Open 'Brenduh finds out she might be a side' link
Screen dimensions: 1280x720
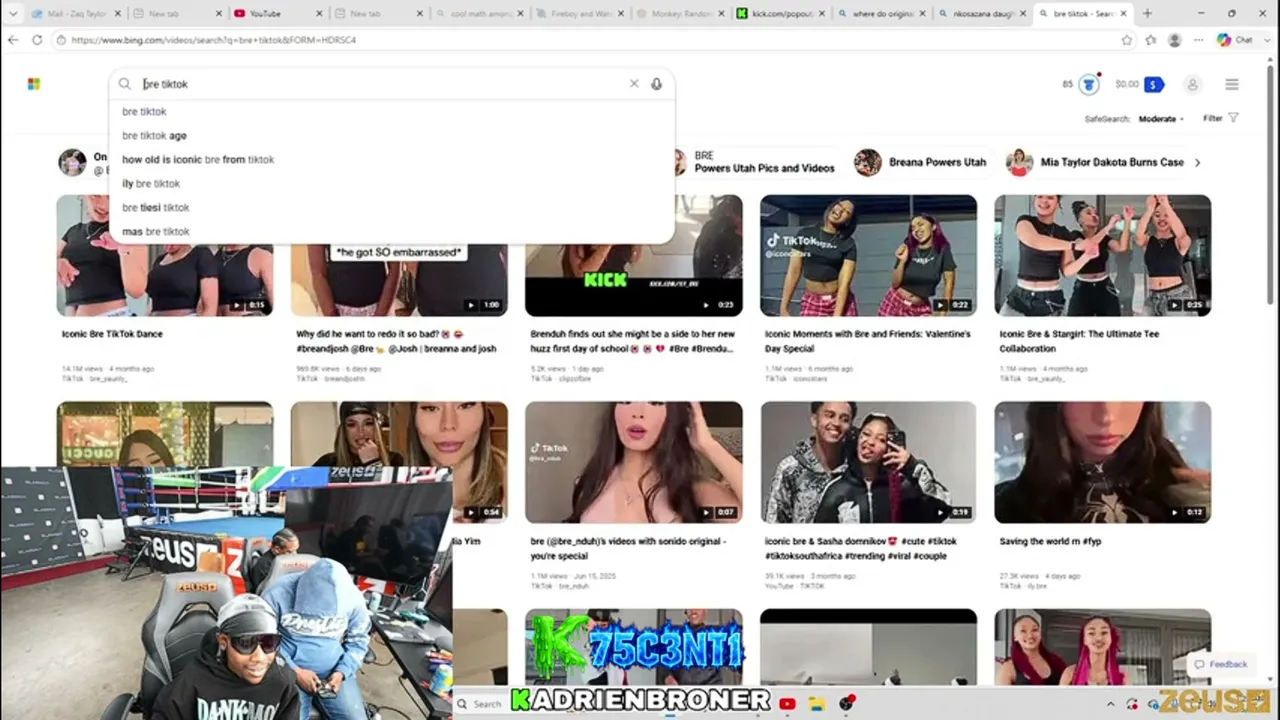coord(632,341)
